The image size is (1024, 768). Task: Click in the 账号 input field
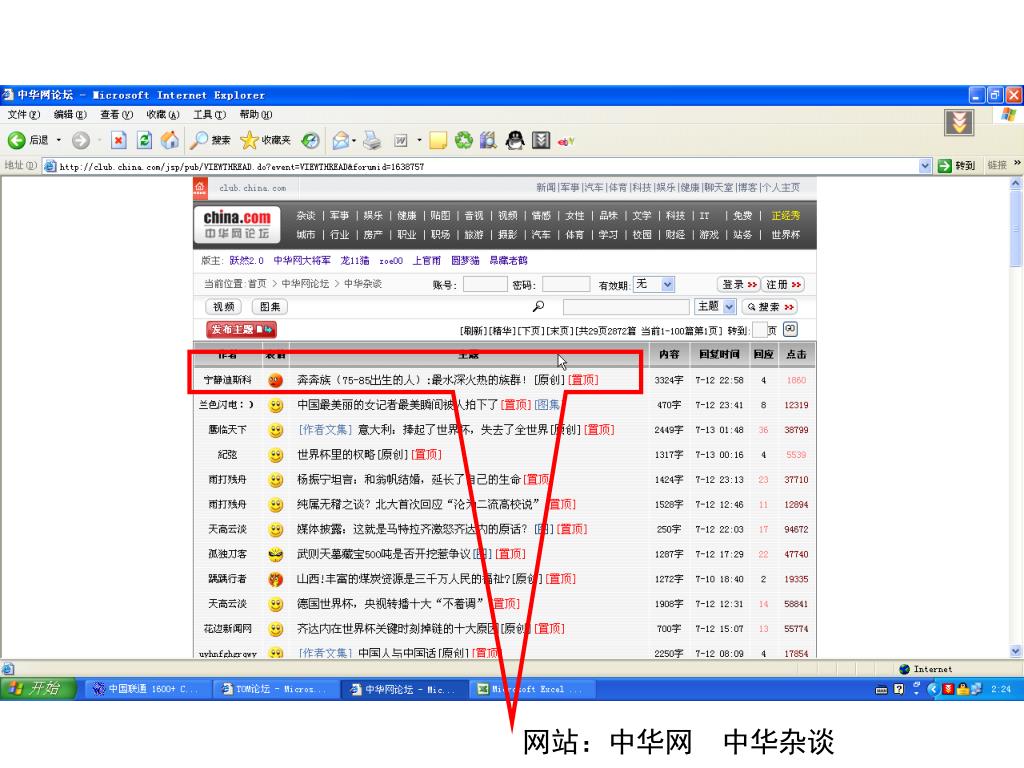point(485,285)
